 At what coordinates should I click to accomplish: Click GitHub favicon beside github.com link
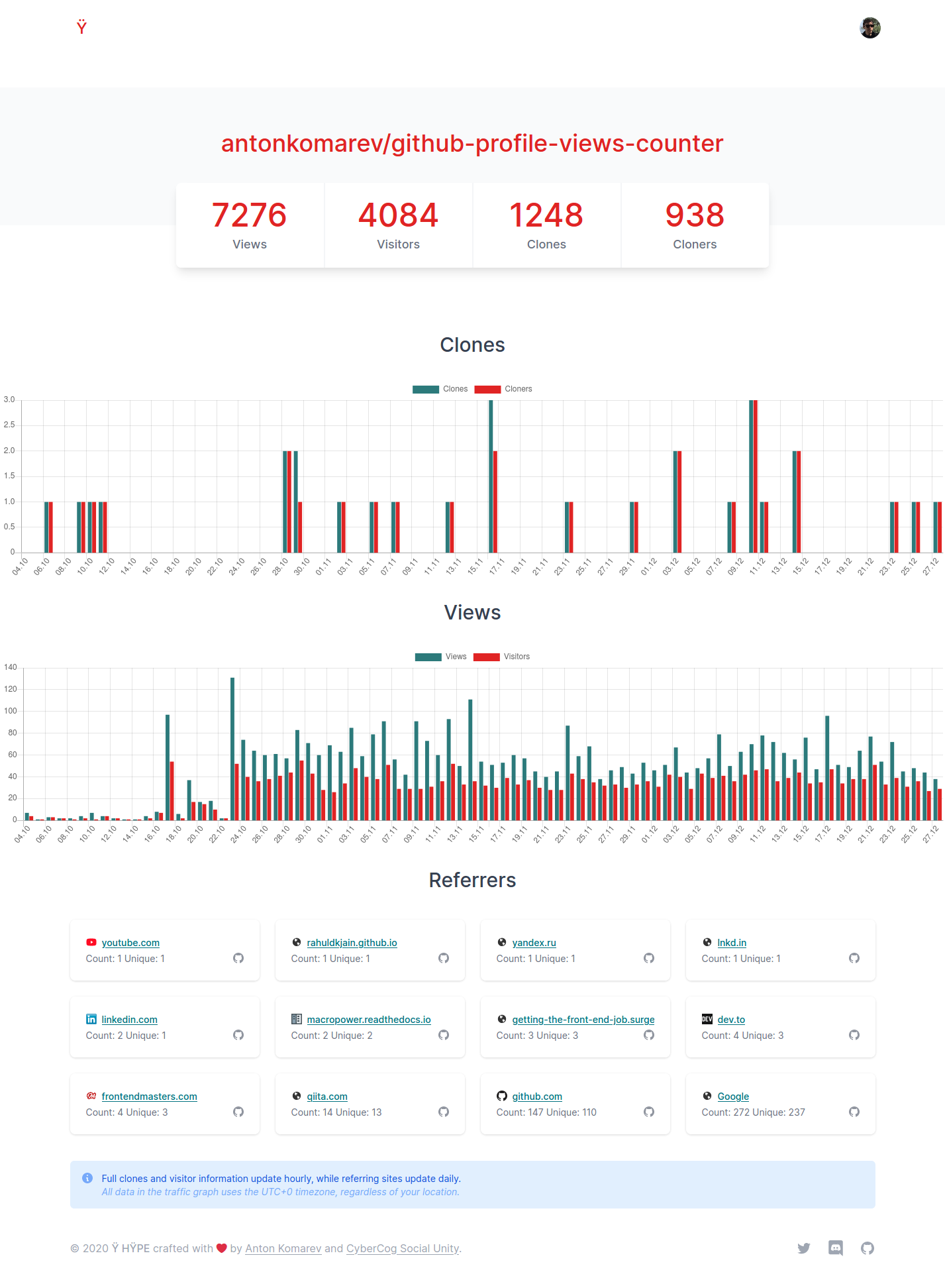pyautogui.click(x=502, y=1097)
